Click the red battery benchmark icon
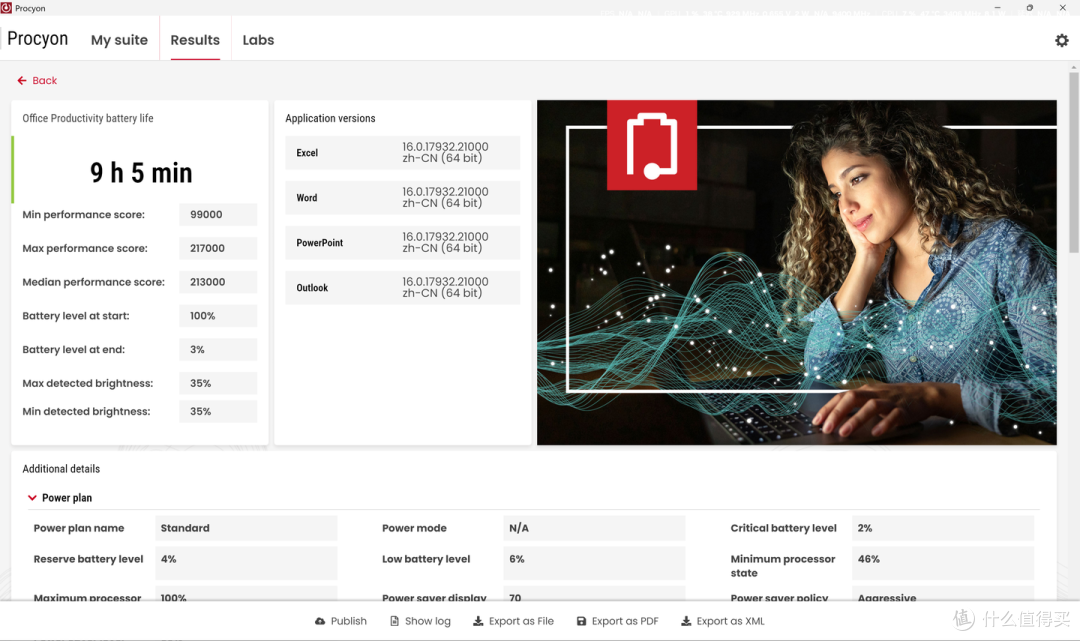Screen dimensions: 1080x641 coord(652,145)
